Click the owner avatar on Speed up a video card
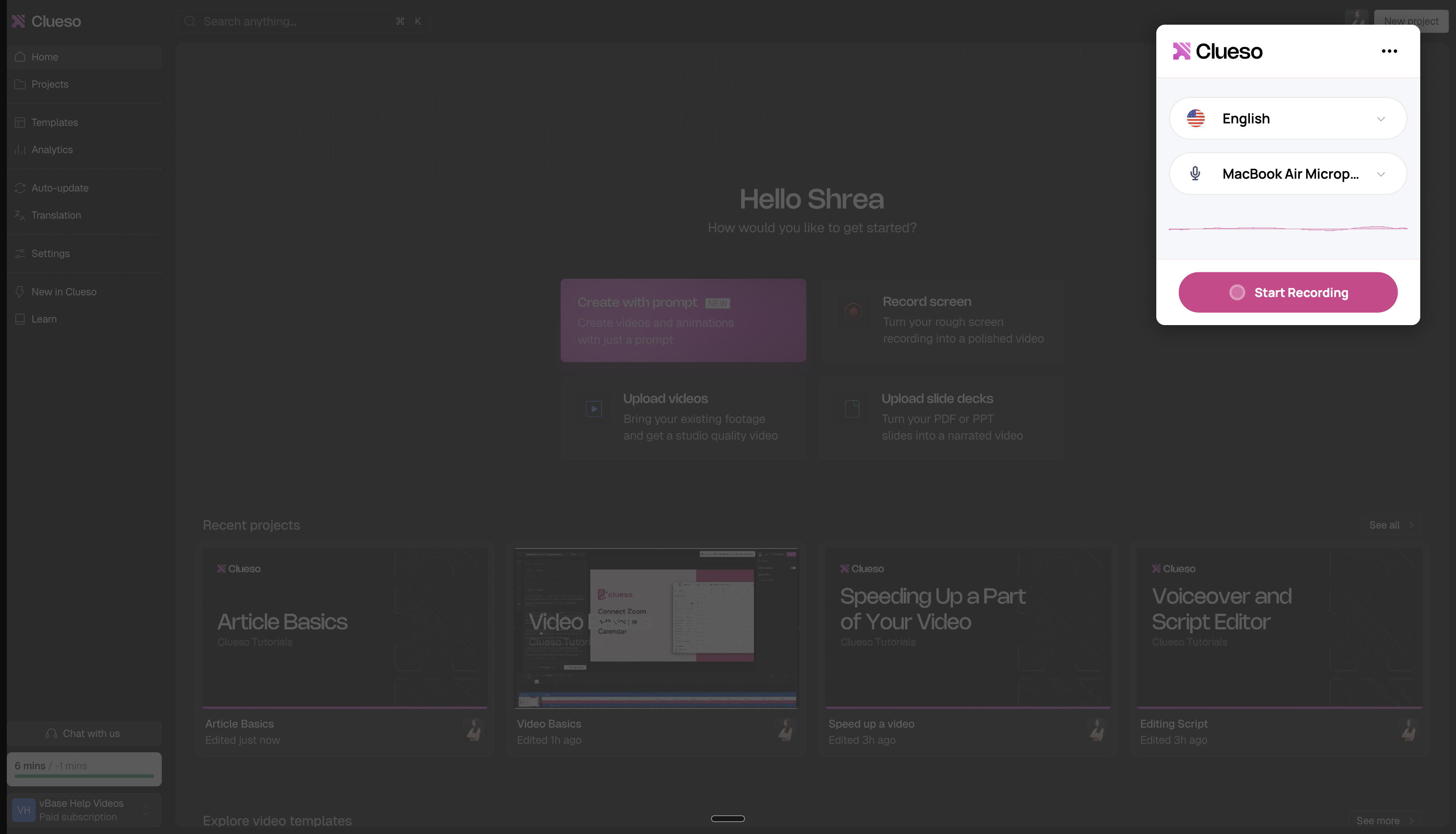 click(x=1097, y=730)
